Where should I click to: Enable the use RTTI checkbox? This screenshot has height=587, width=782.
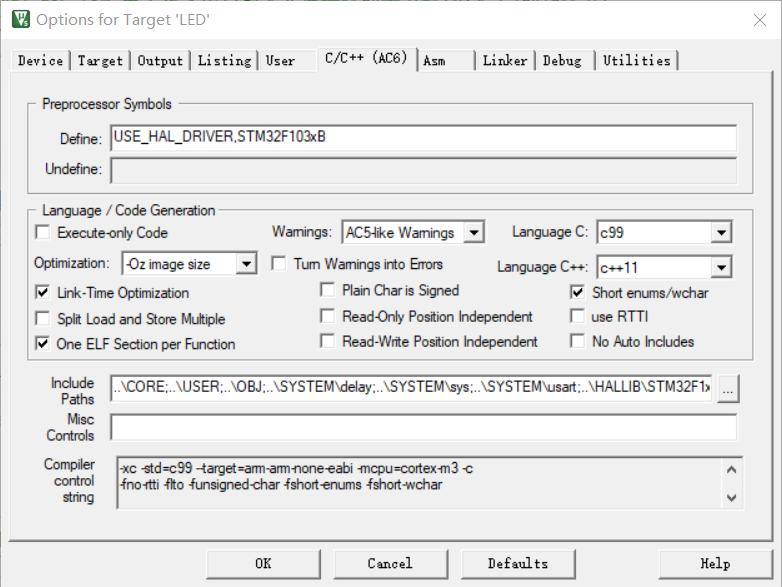[x=578, y=316]
